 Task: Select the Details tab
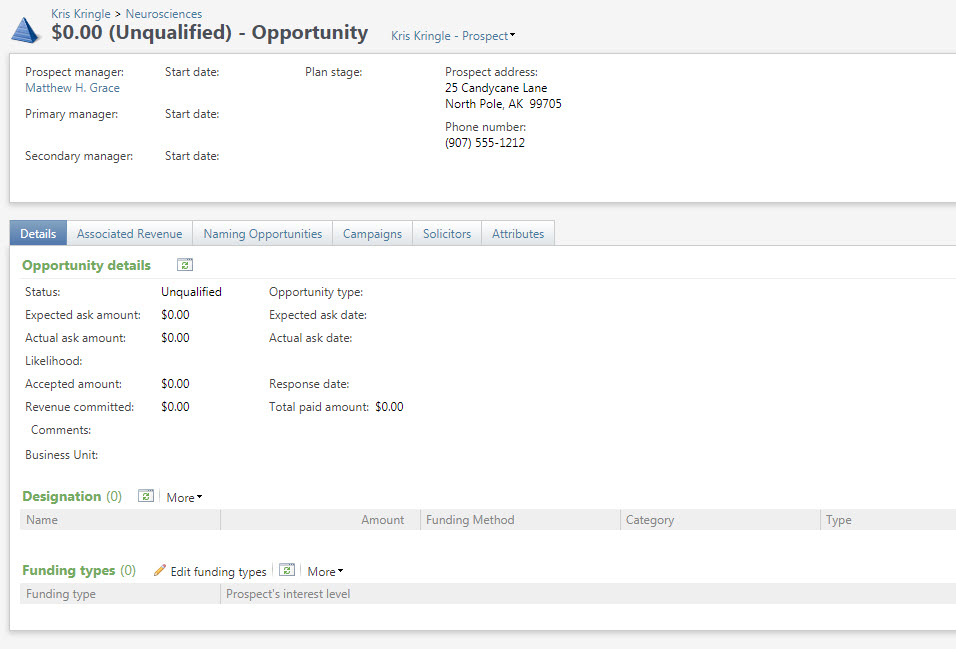coord(38,234)
